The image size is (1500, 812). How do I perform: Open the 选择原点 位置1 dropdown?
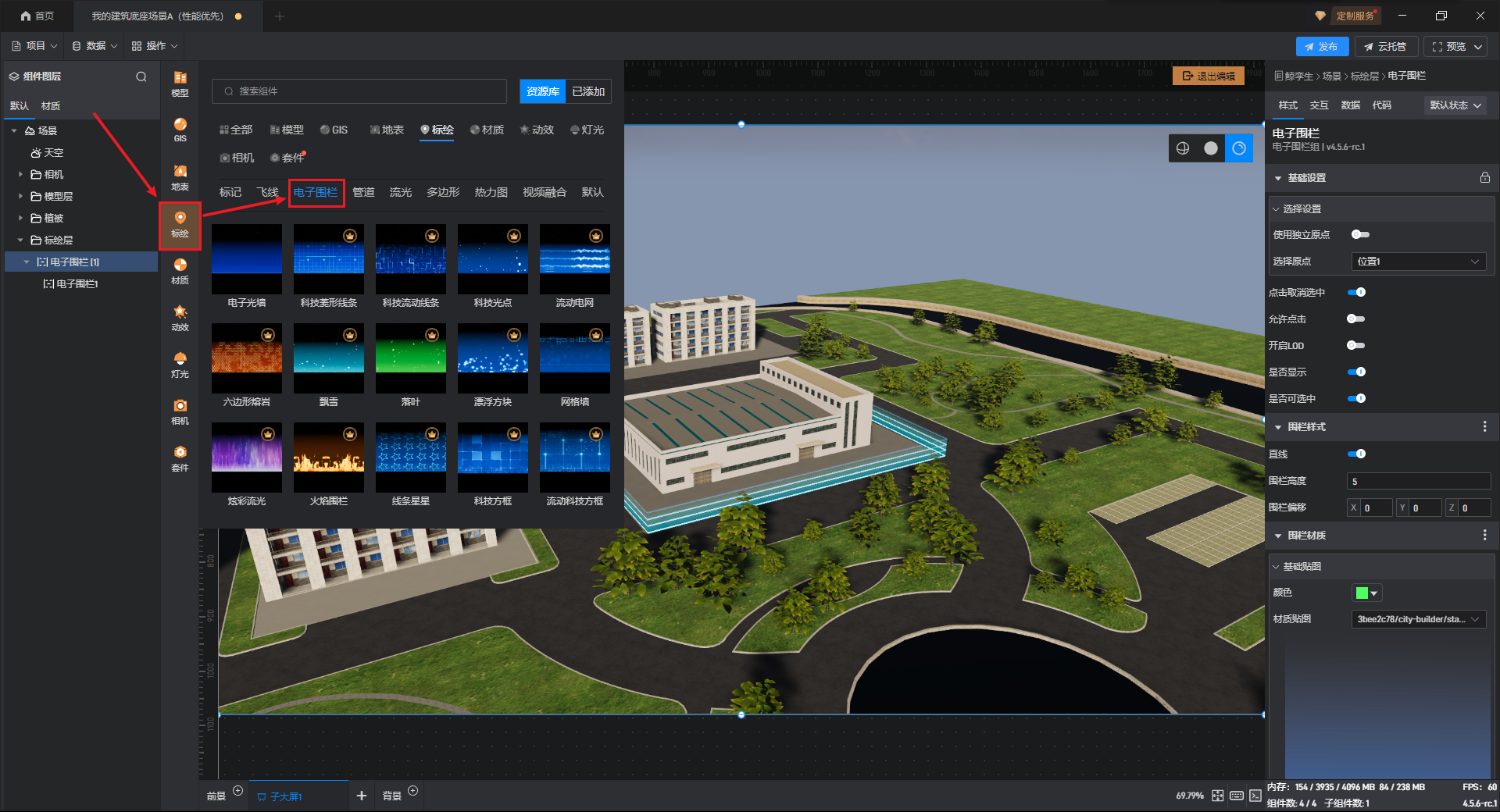pos(1417,262)
